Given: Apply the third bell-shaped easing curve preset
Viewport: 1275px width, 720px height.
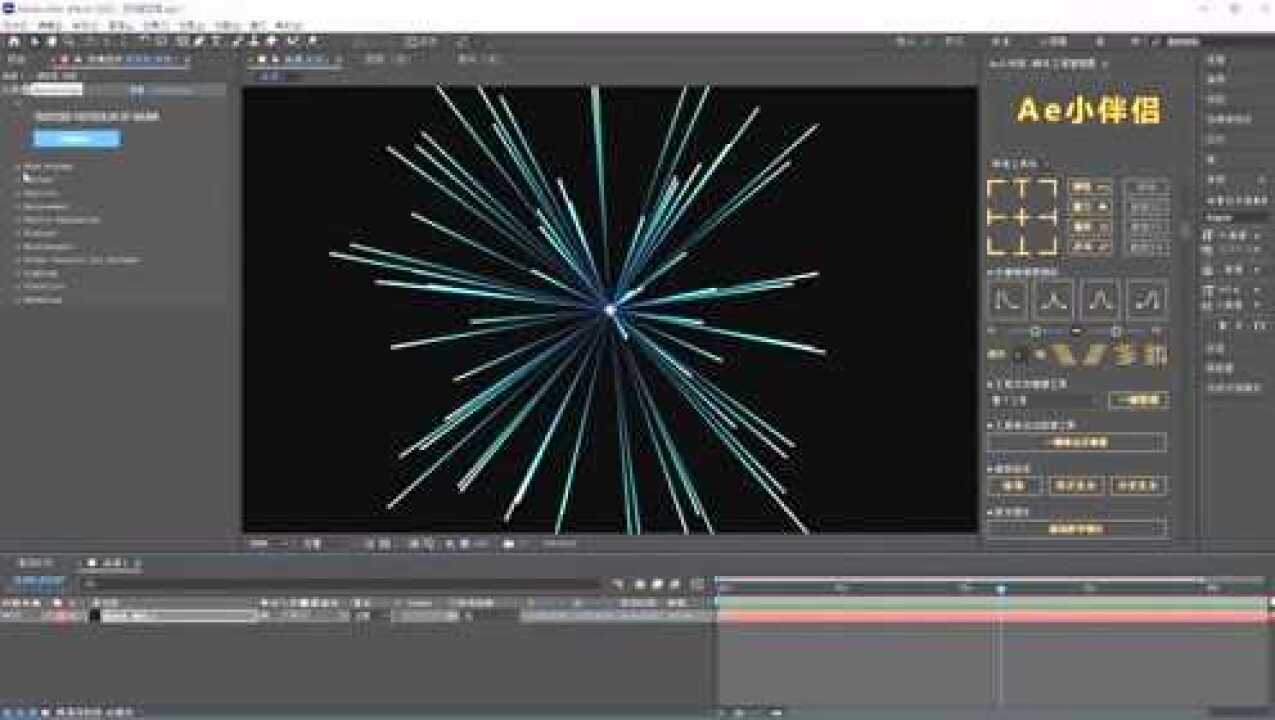Looking at the screenshot, I should tap(1100, 299).
